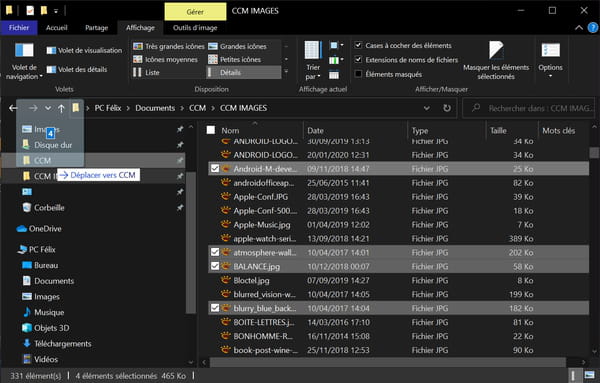Refresh the CCM IMAGES folder

pyautogui.click(x=447, y=108)
